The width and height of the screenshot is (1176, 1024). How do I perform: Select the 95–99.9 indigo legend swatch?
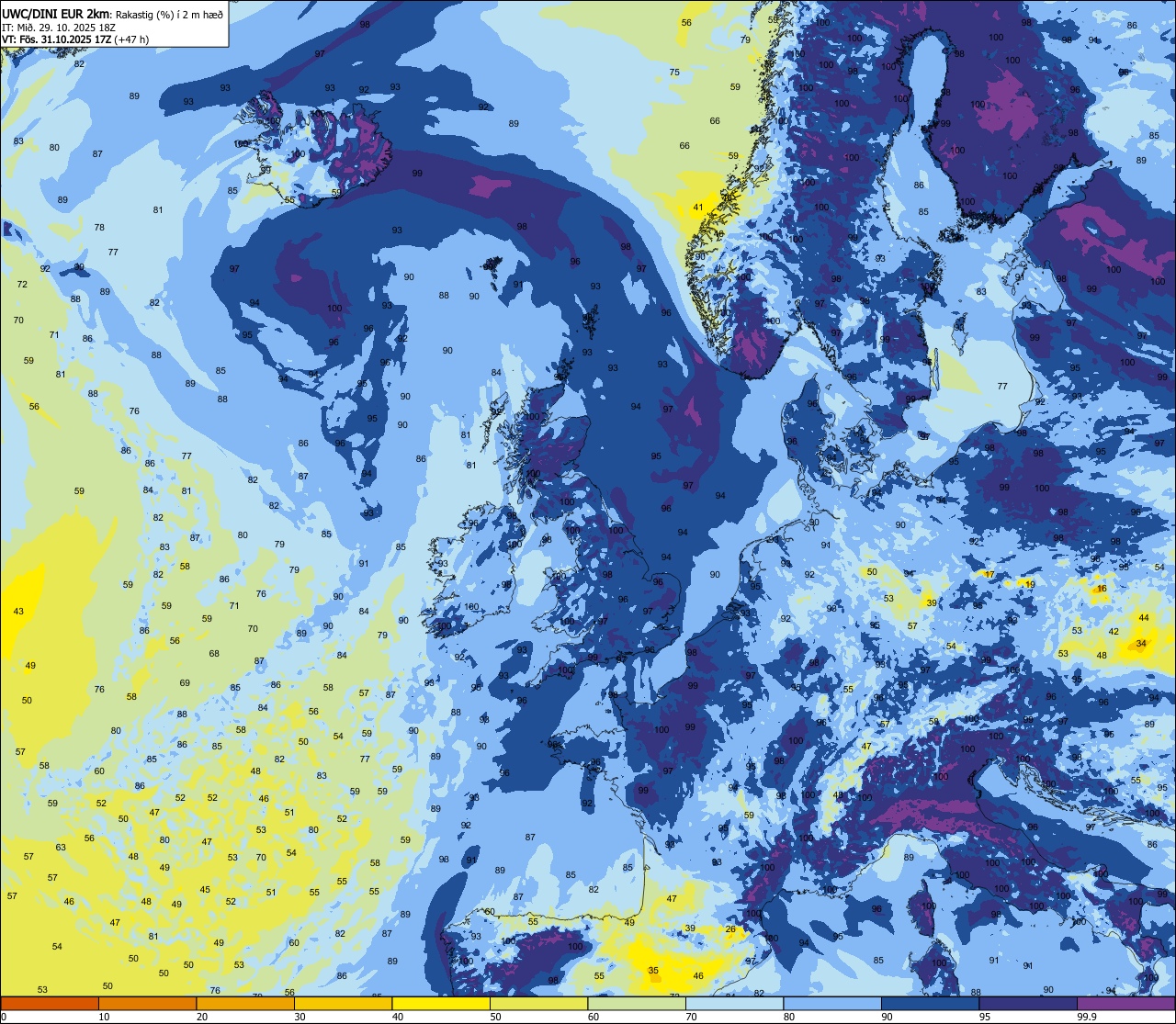coord(1027,1004)
